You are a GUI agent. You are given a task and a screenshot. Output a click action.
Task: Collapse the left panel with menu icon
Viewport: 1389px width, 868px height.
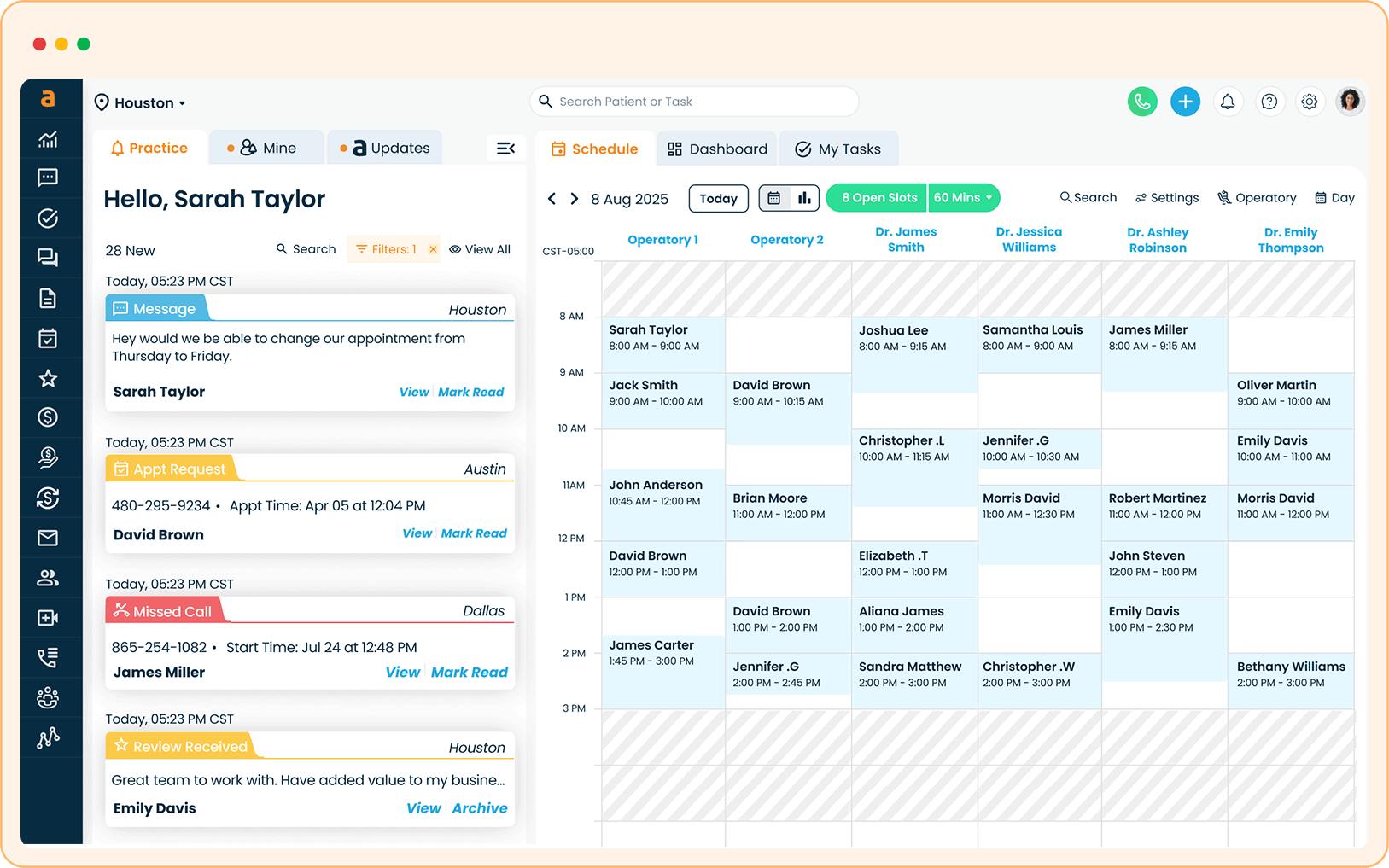[x=505, y=149]
